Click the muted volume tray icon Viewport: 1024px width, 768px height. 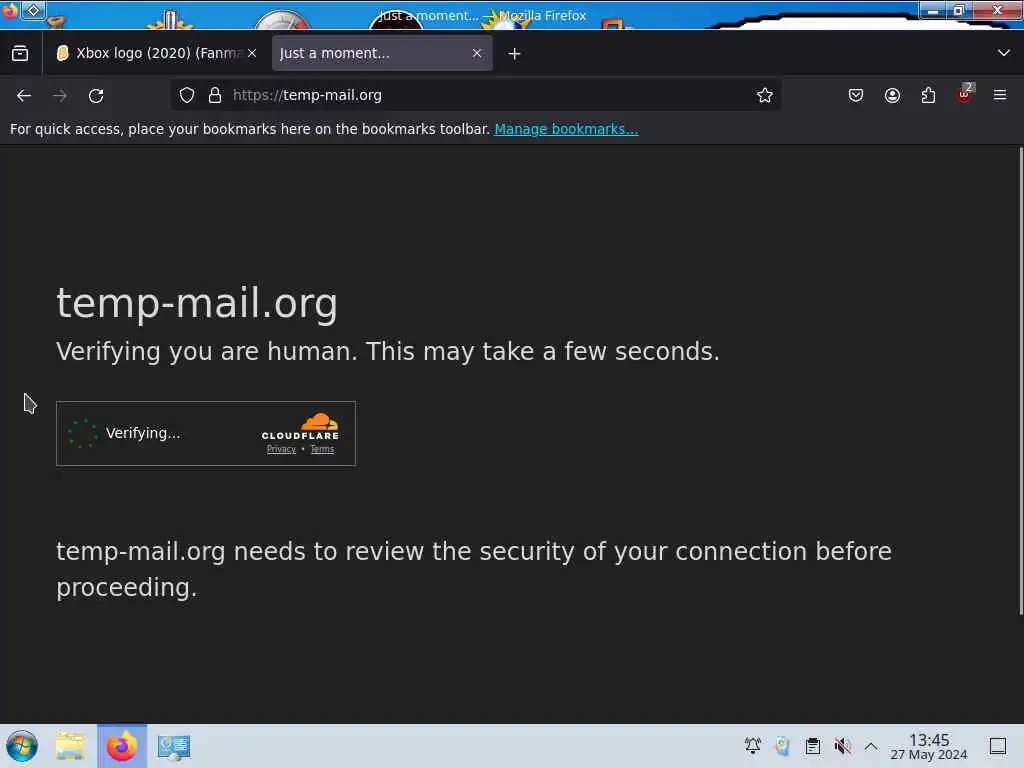tap(842, 746)
